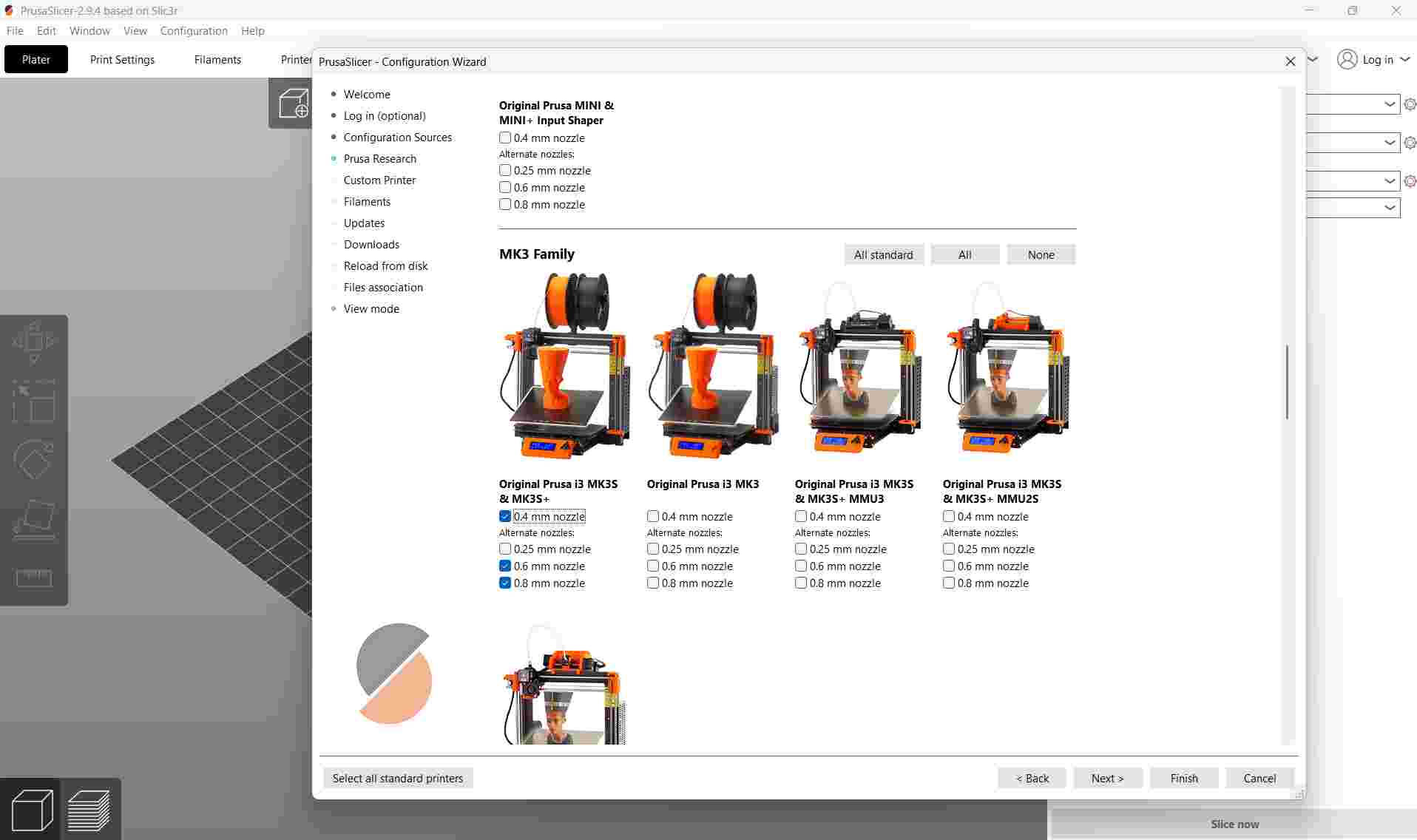Check the 0.25 mm nozzle for MK3S+ MMU2S
The width and height of the screenshot is (1417, 840).
(949, 549)
